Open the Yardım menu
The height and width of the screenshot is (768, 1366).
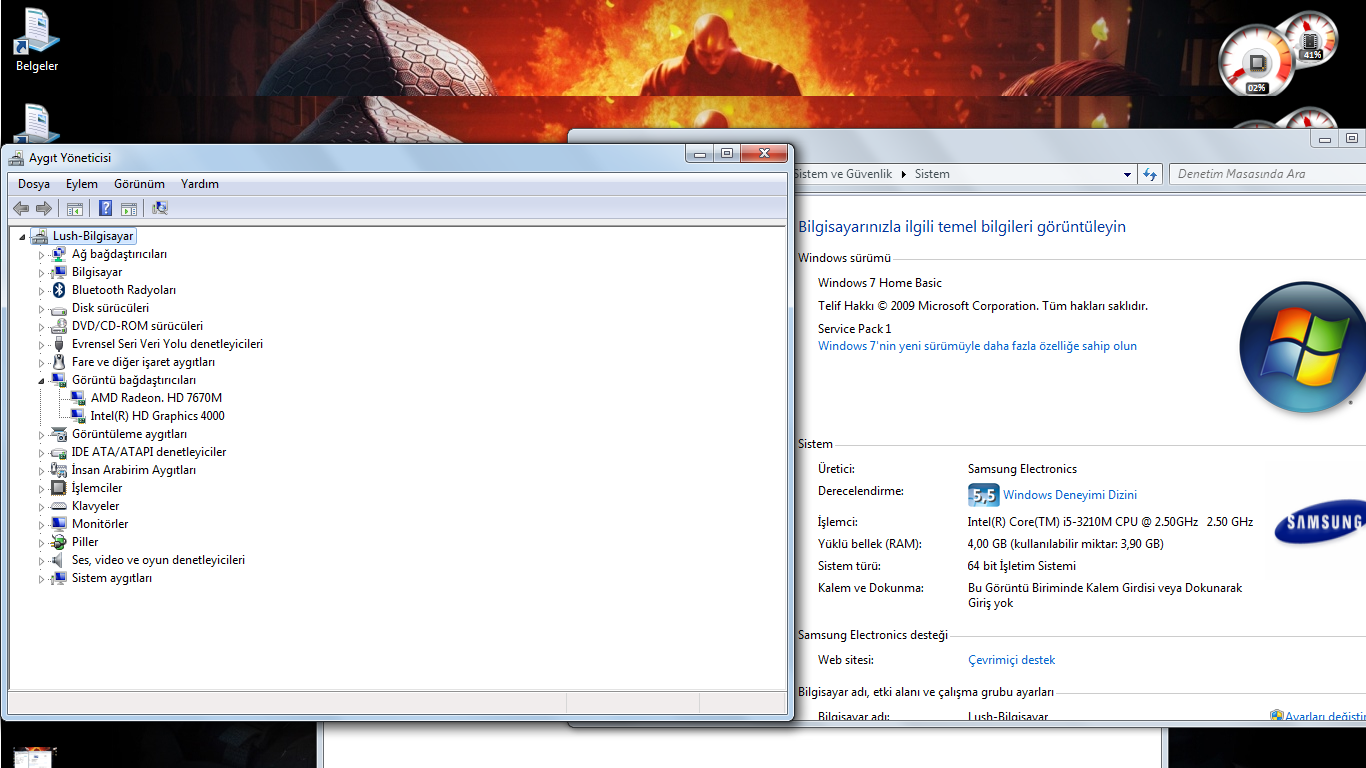click(x=200, y=184)
